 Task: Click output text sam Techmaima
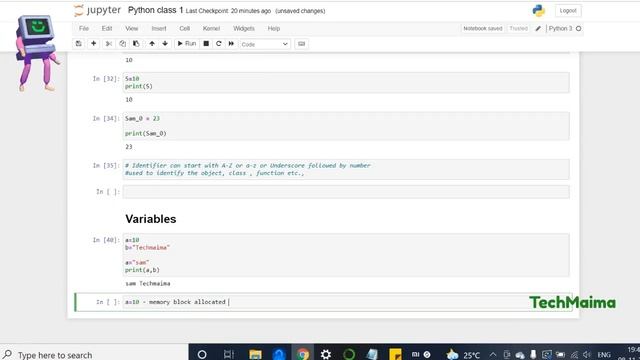pos(148,283)
